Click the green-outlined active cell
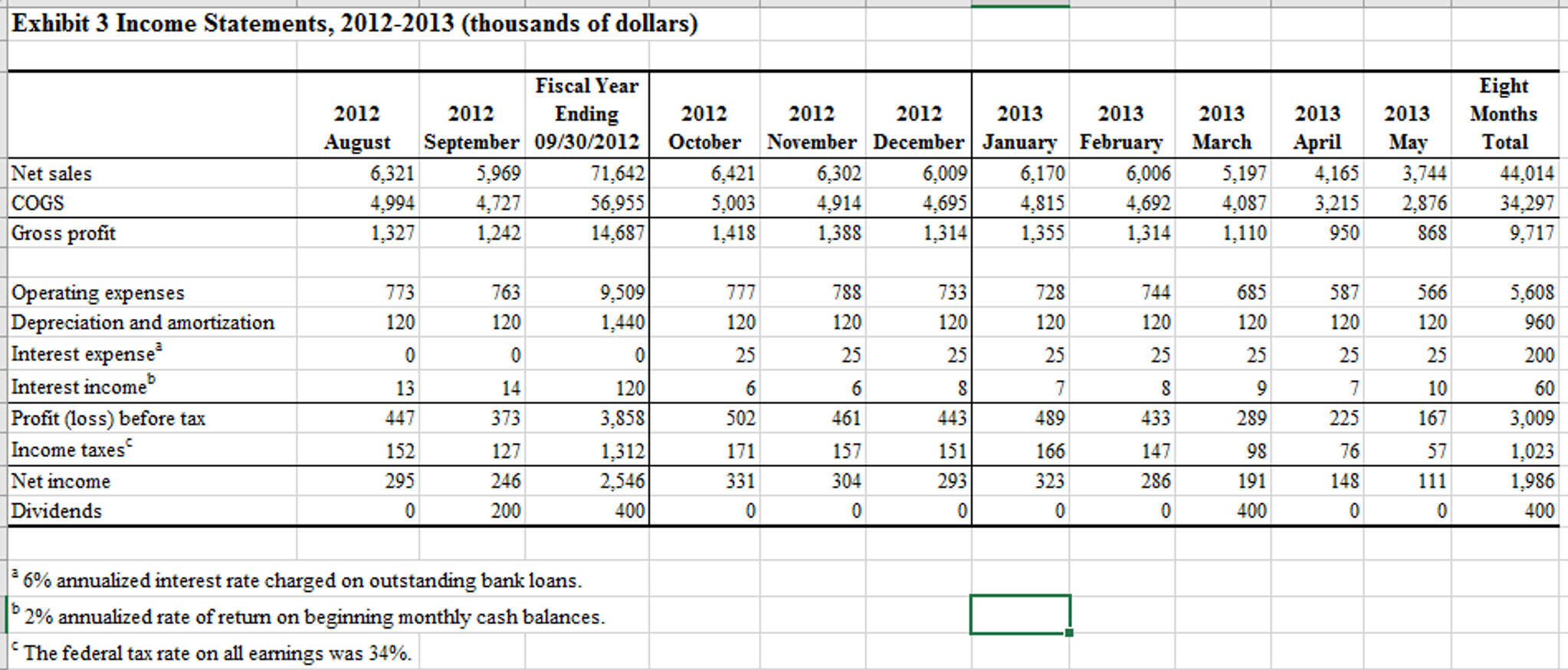Image resolution: width=1568 pixels, height=670 pixels. tap(1020, 615)
